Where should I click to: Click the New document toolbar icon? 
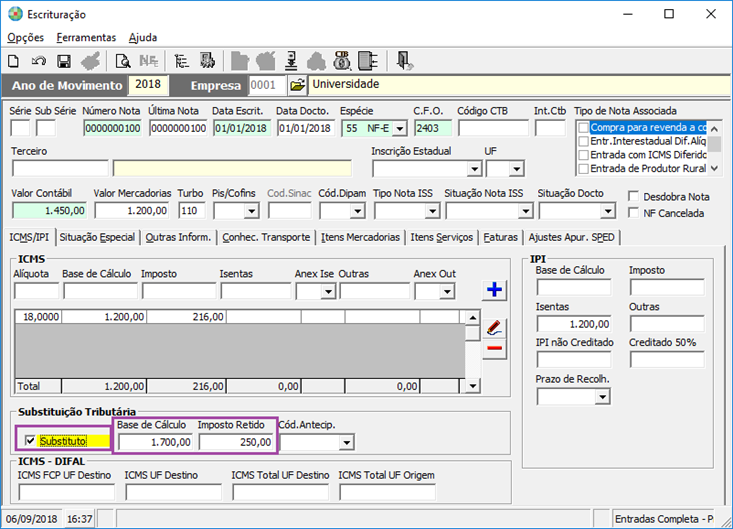[x=14, y=61]
